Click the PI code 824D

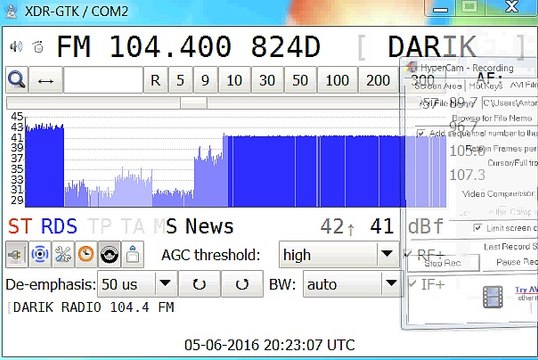tap(285, 47)
